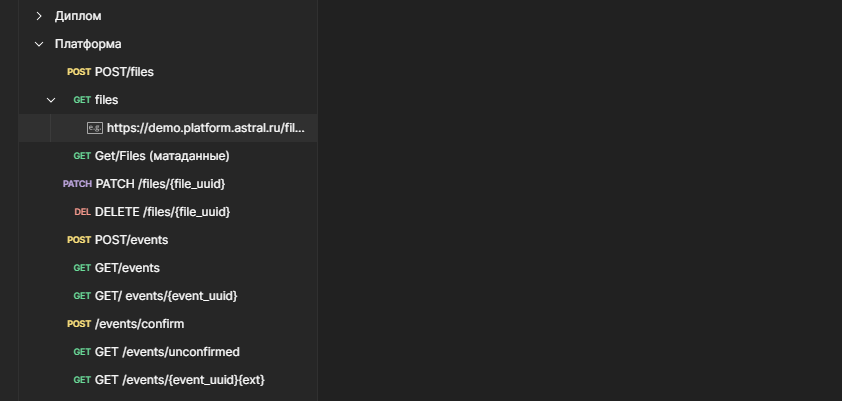Select the Диплом collection name
This screenshot has height=401, width=842.
click(x=78, y=16)
